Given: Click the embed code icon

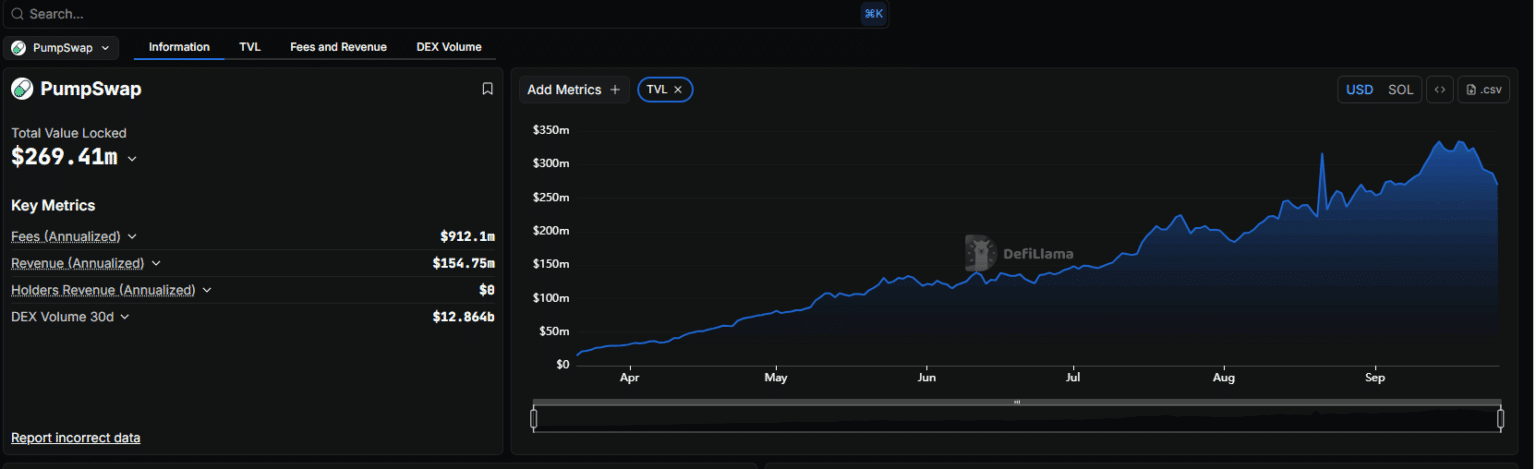Looking at the screenshot, I should coord(1439,90).
